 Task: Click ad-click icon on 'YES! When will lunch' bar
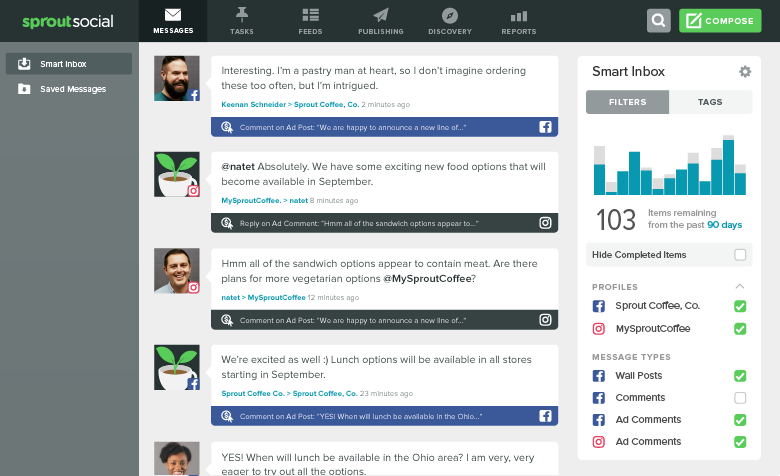(227, 416)
